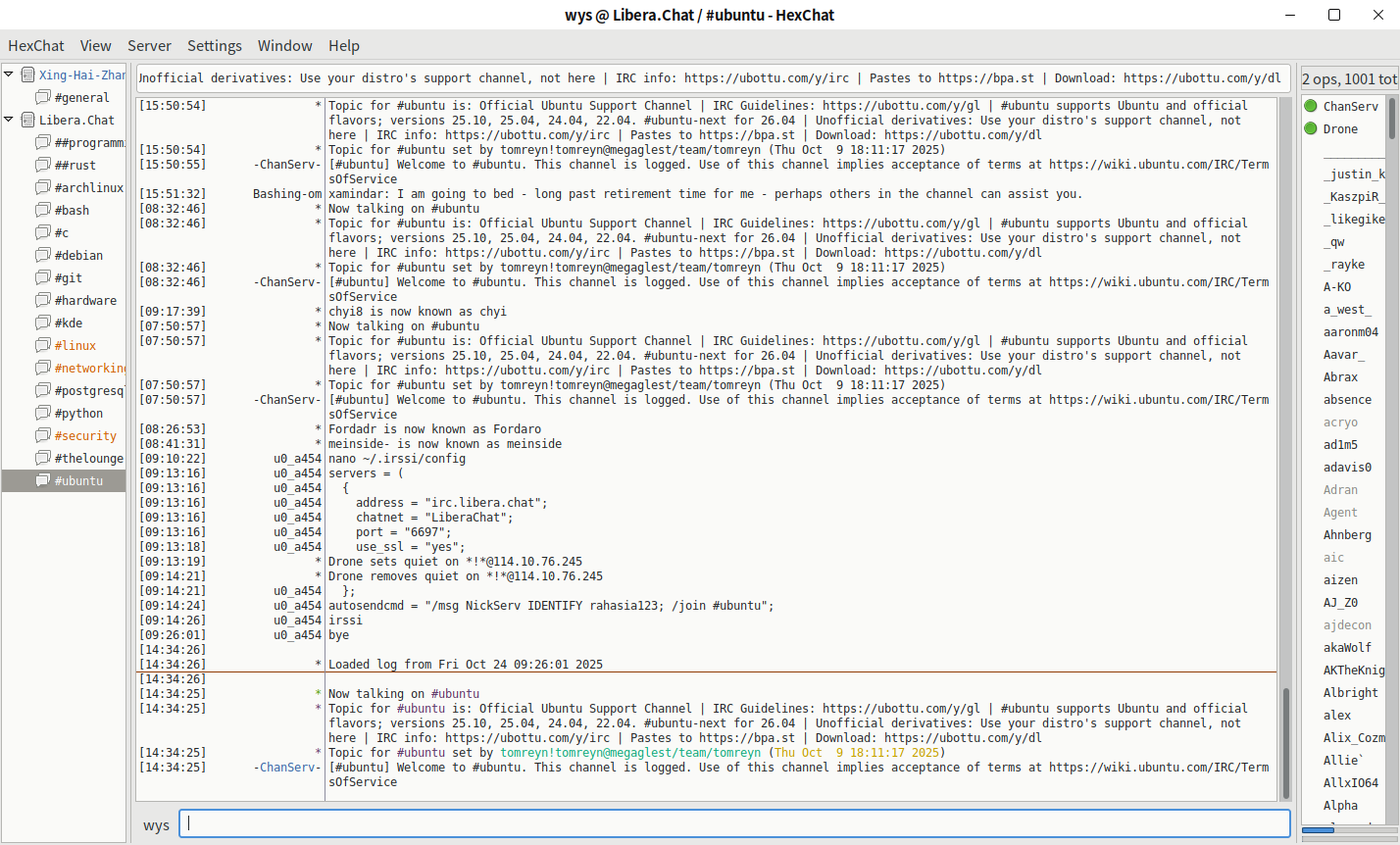Collapse the Xing-Hai-Zhan network tree
This screenshot has width=1400, height=845.
(x=9, y=75)
